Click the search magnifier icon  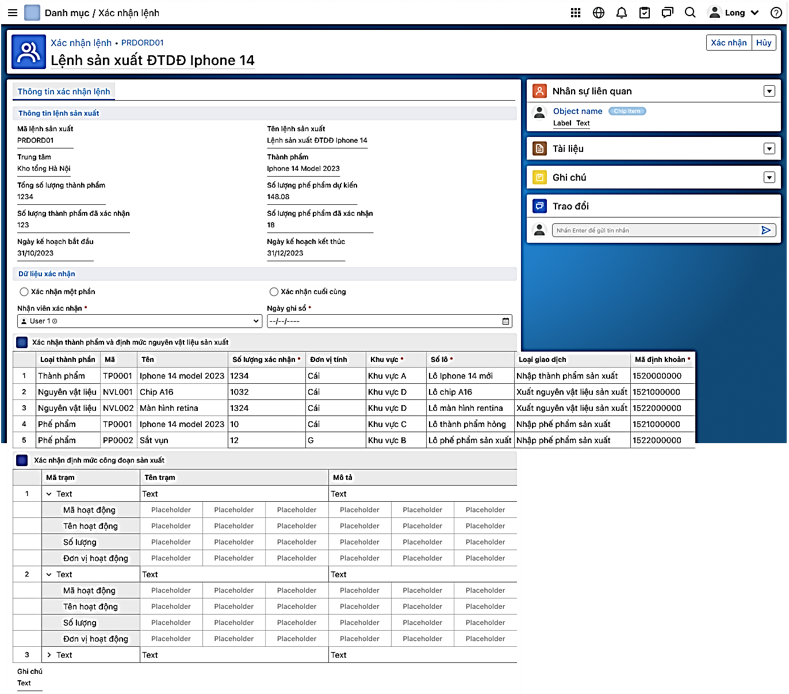(690, 13)
